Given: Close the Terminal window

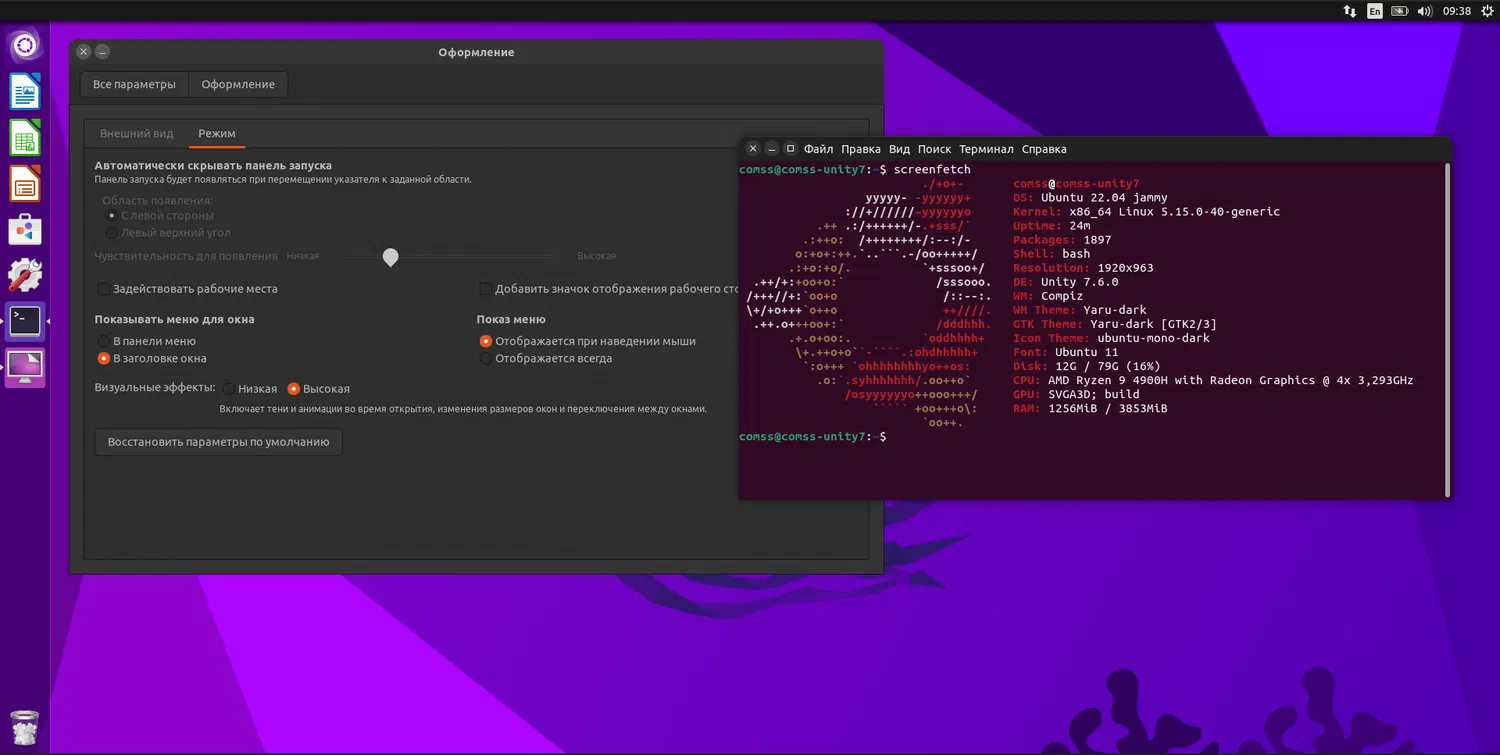Looking at the screenshot, I should 753,149.
